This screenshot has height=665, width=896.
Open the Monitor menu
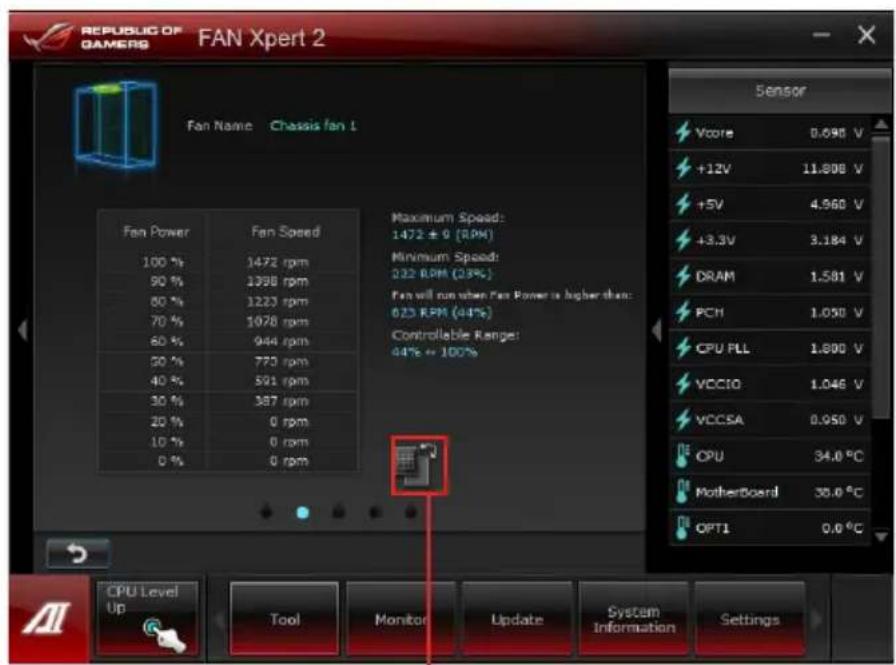(401, 619)
